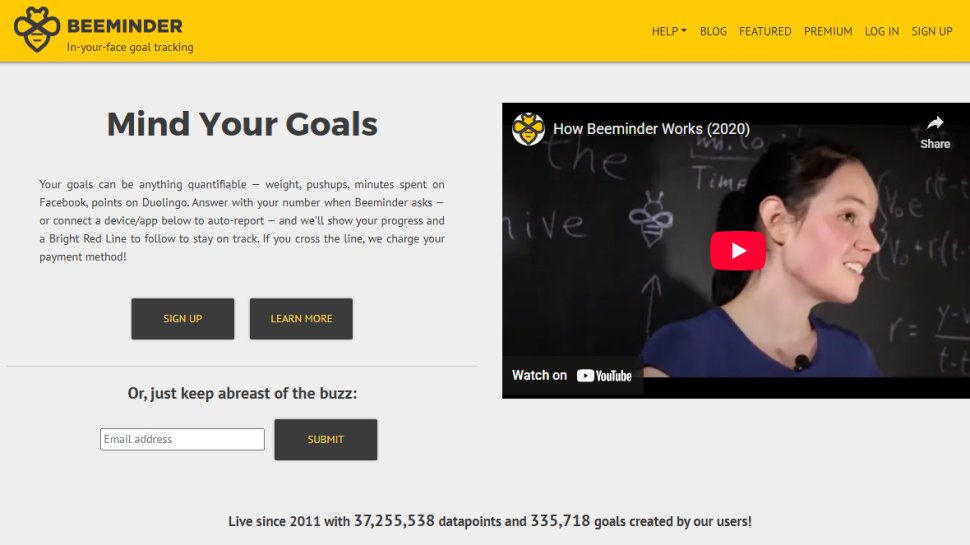Open the BLOG page
Viewport: 970px width, 545px height.
(713, 31)
